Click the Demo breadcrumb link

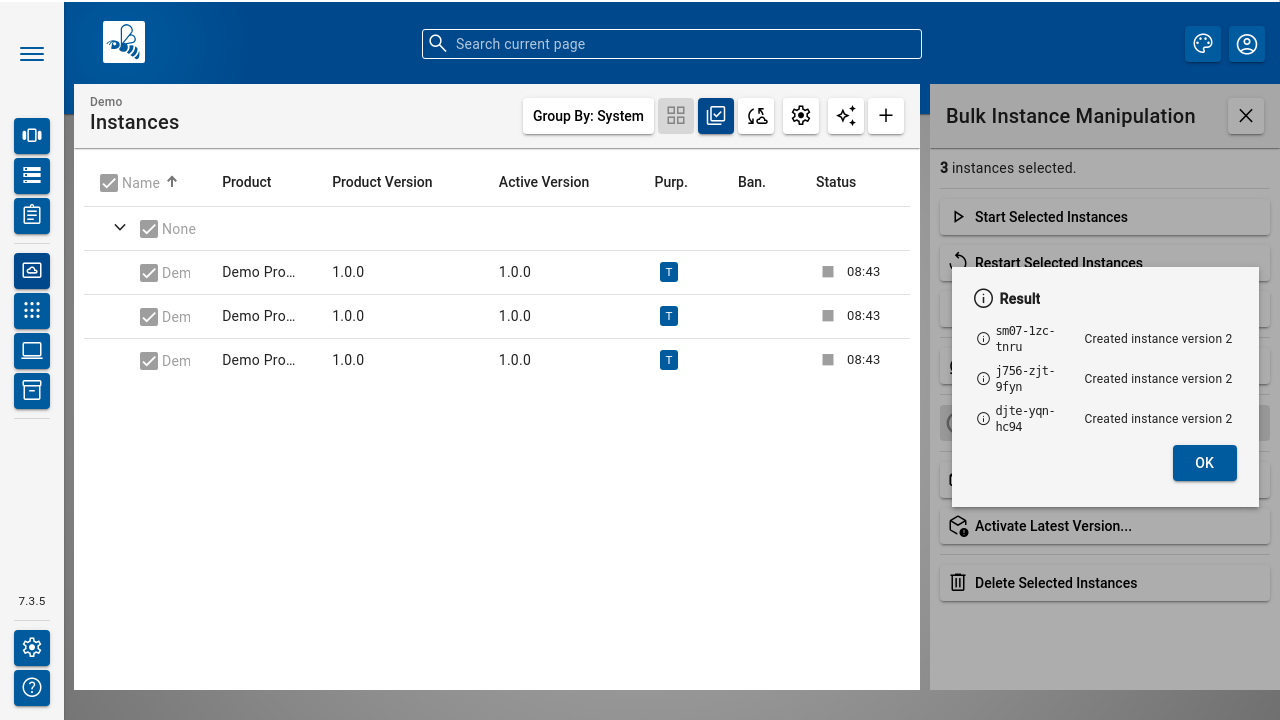click(x=106, y=102)
